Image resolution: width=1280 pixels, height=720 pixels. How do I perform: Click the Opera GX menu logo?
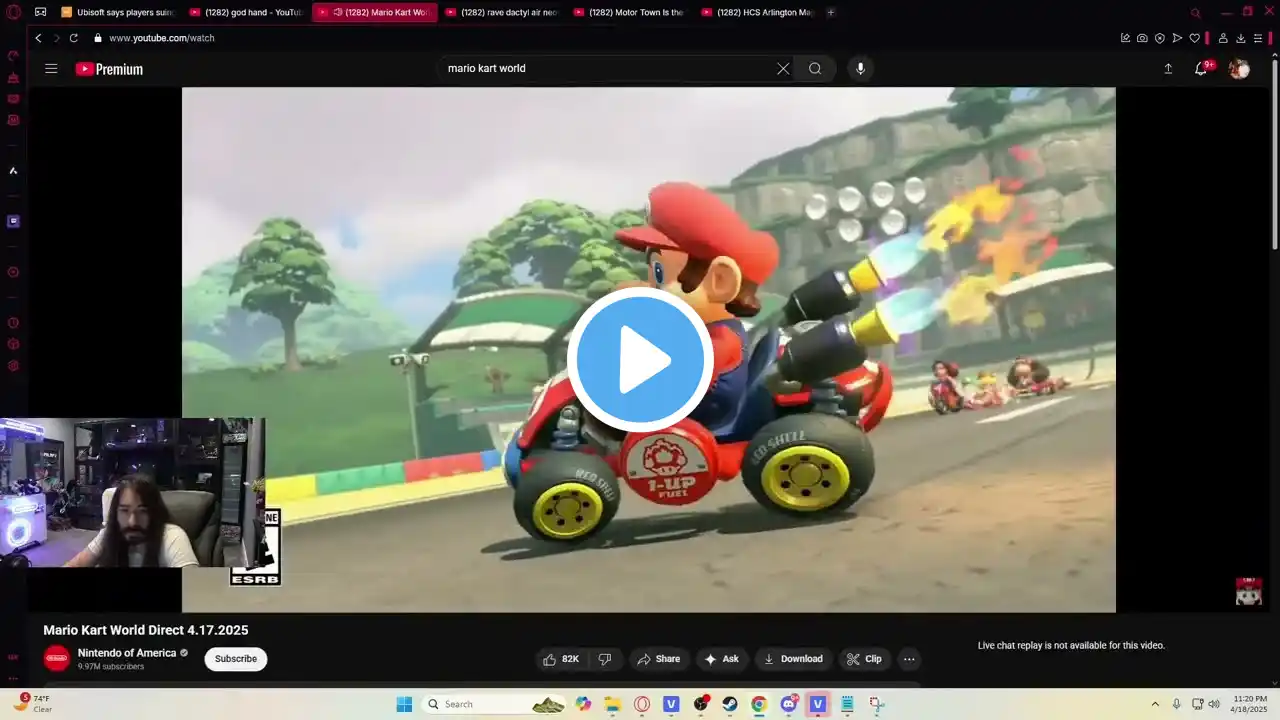pos(13,12)
